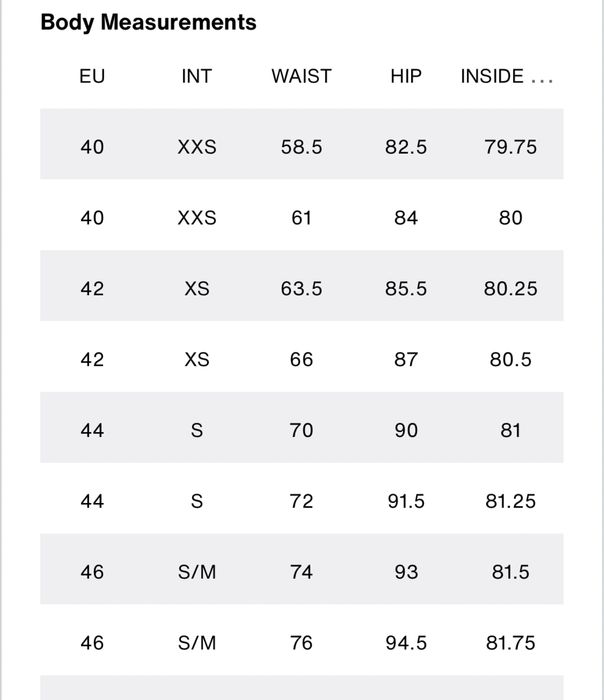
Task: Select the inside leg value 81.25
Action: (510, 501)
